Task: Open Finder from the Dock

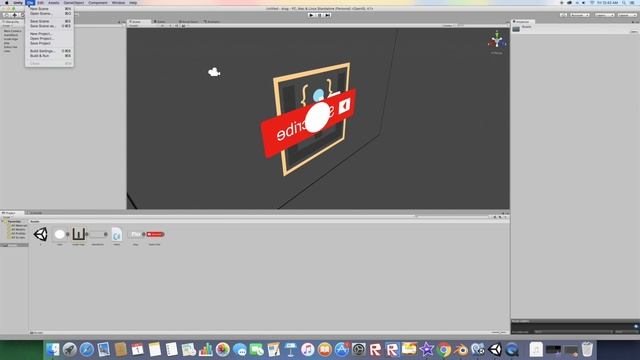Action: pos(52,349)
